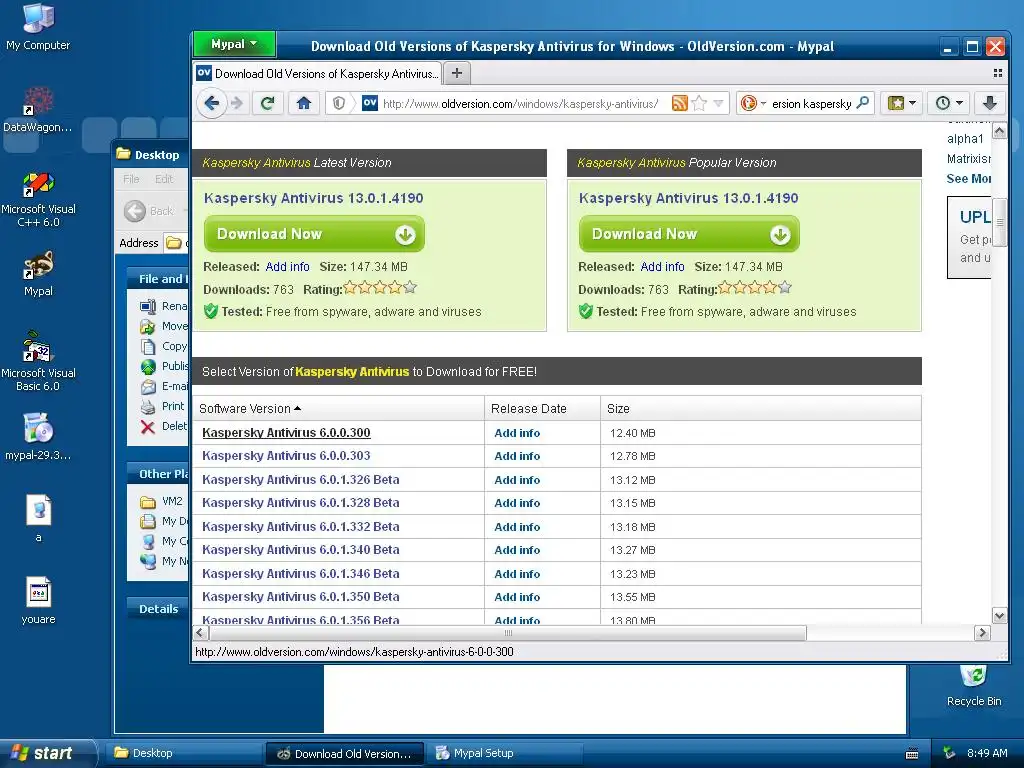Screen dimensions: 1024x768
Task: Click Delete task icon in Desktop window
Action: pos(148,426)
